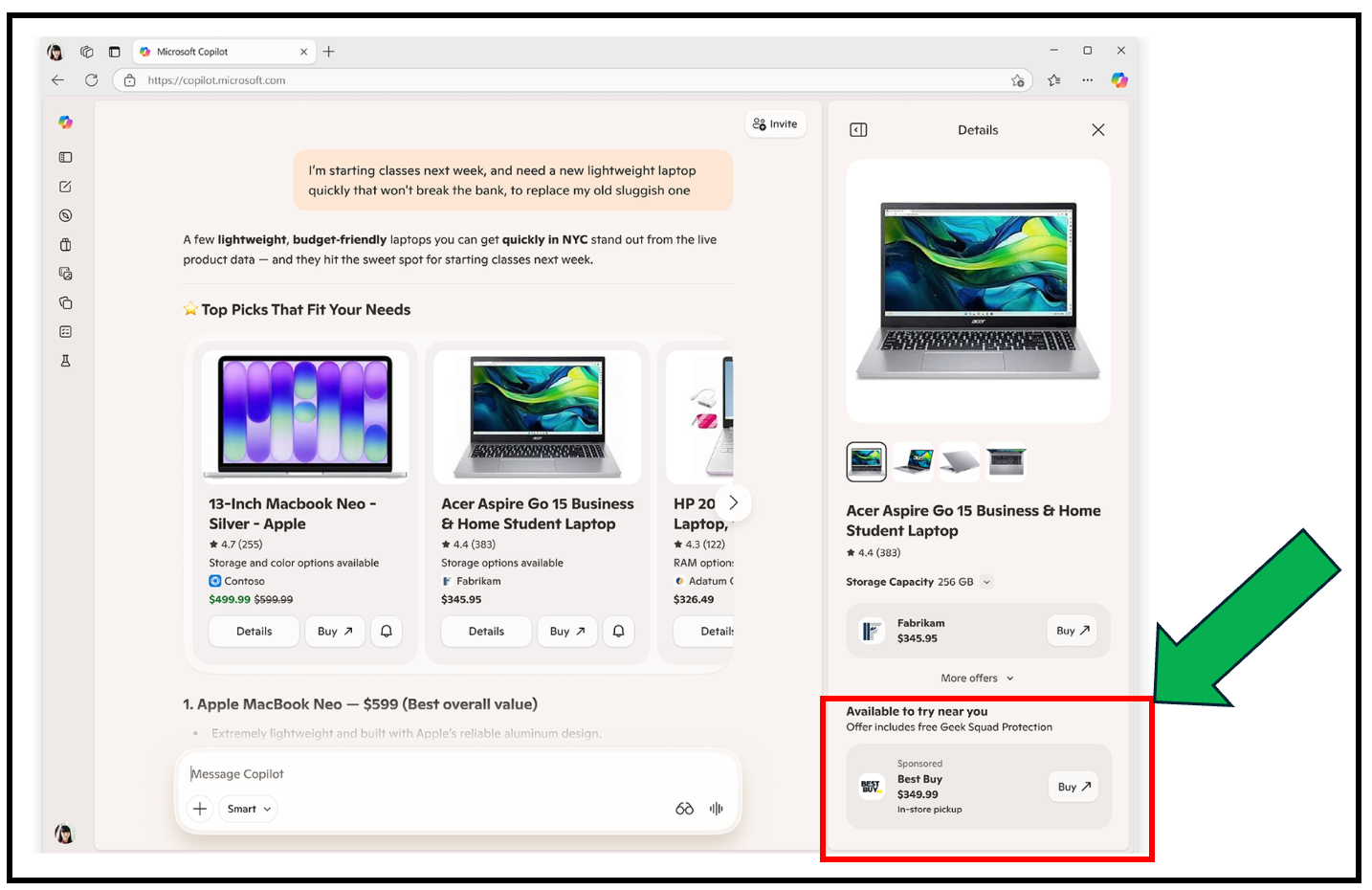
Task: Open the stacked pages icon in the sidebar
Action: point(65,302)
